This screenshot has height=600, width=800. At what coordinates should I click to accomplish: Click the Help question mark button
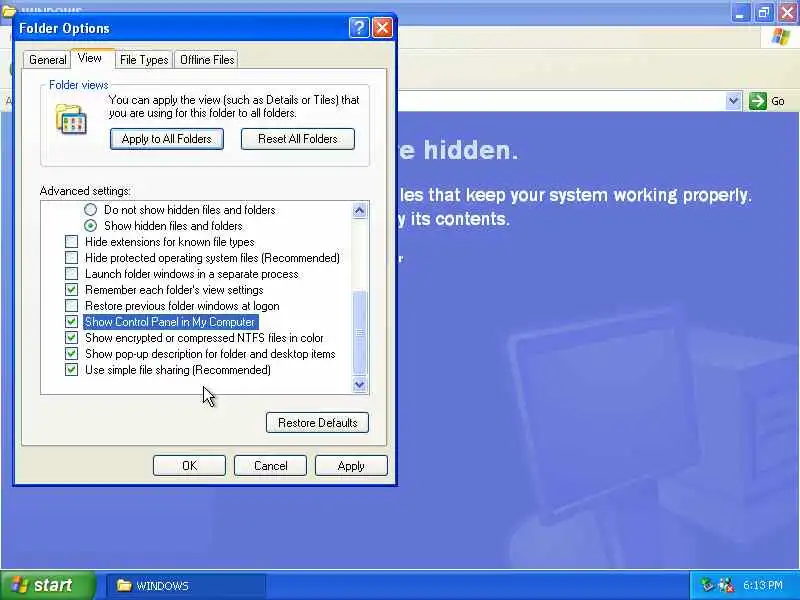tap(359, 28)
